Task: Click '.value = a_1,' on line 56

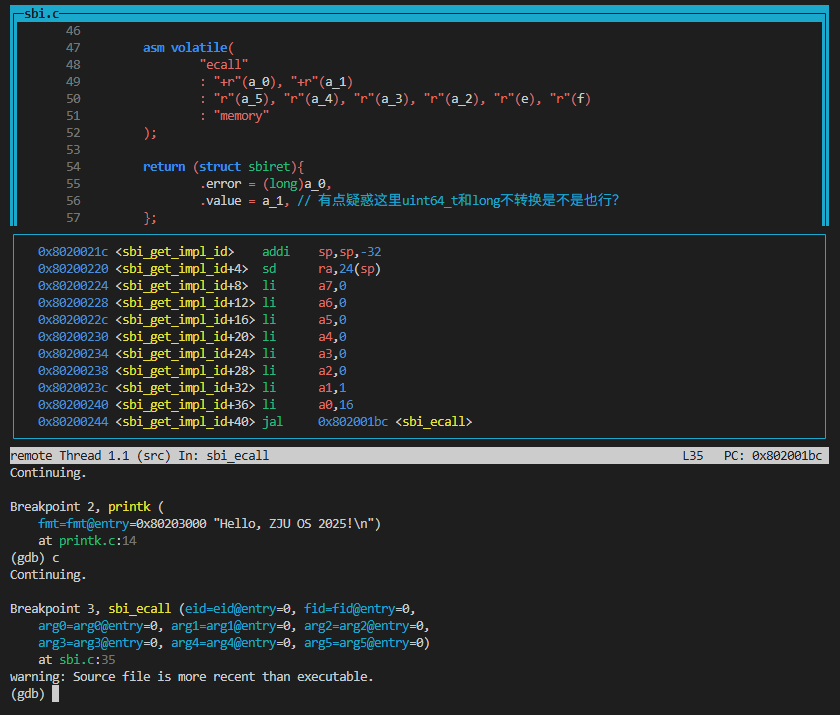Action: point(244,201)
